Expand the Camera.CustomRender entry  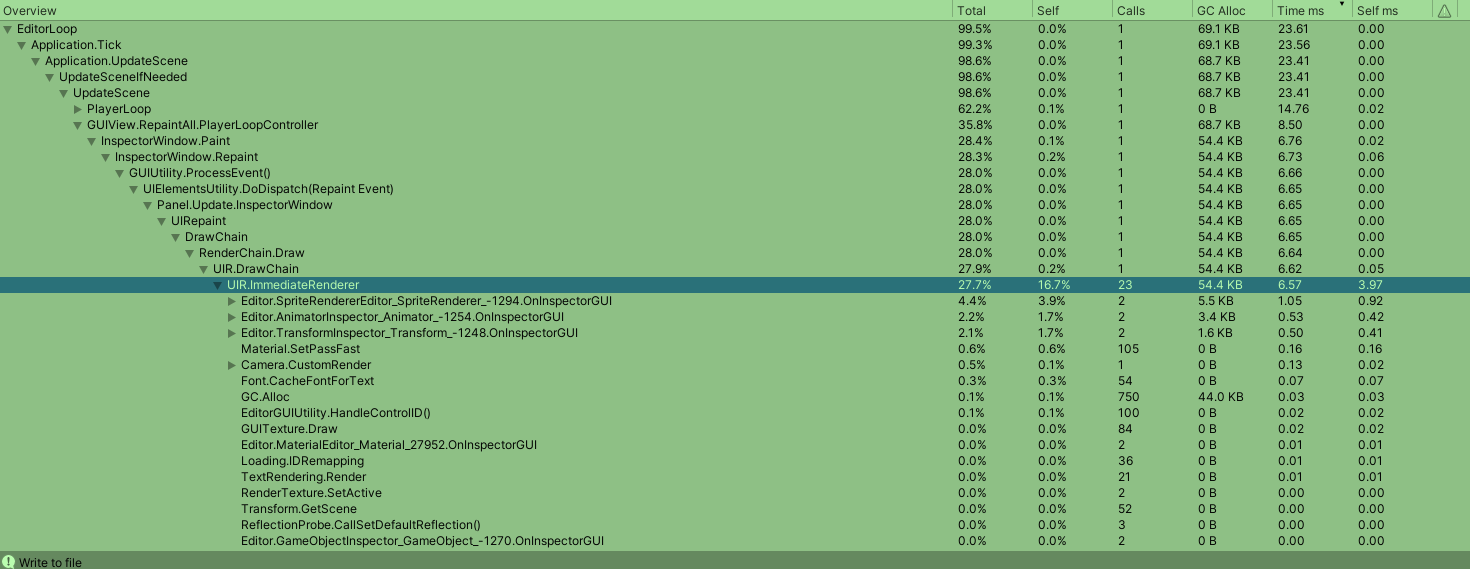click(x=233, y=365)
